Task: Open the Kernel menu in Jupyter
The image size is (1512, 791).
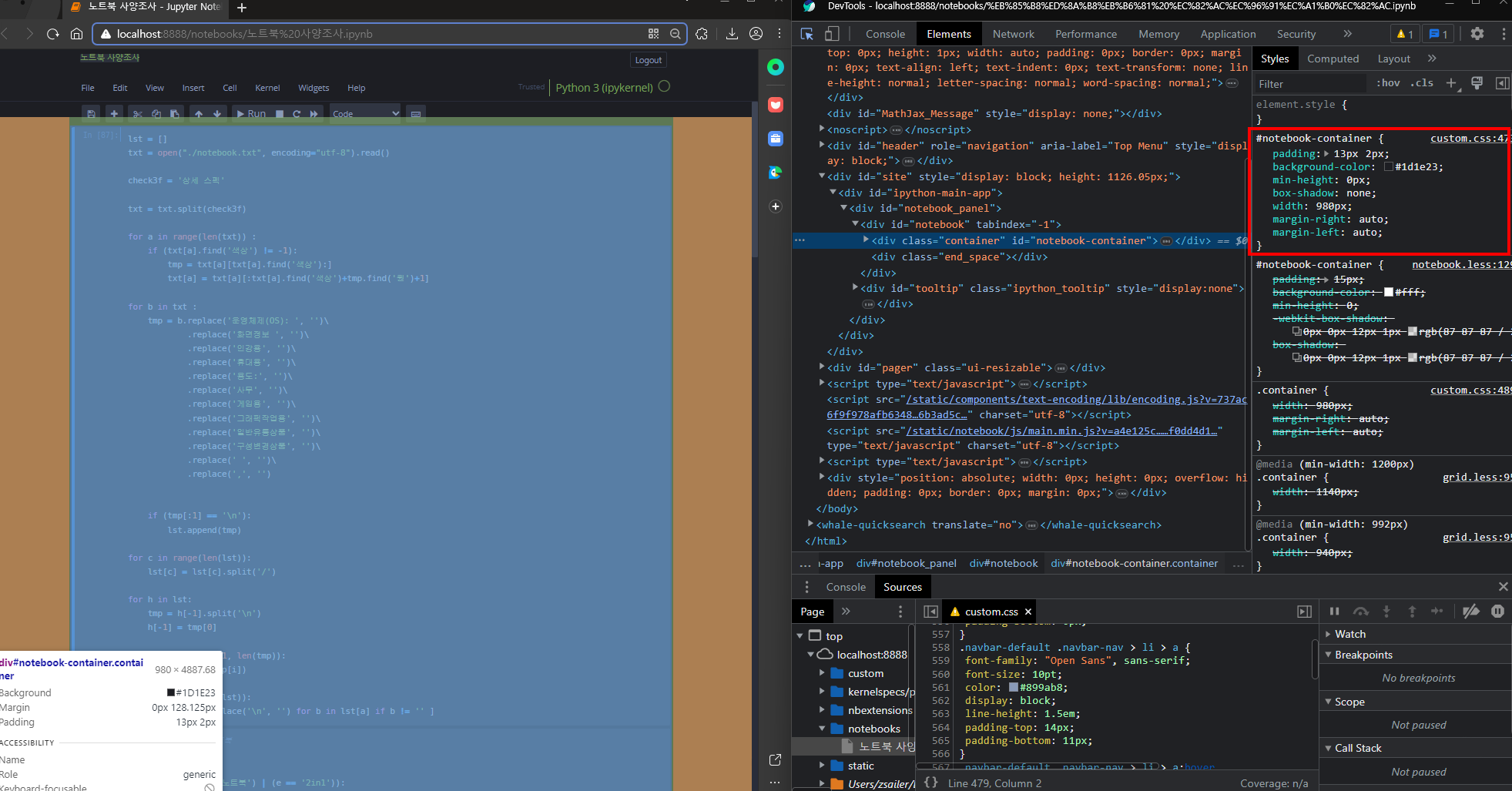Action: (267, 88)
